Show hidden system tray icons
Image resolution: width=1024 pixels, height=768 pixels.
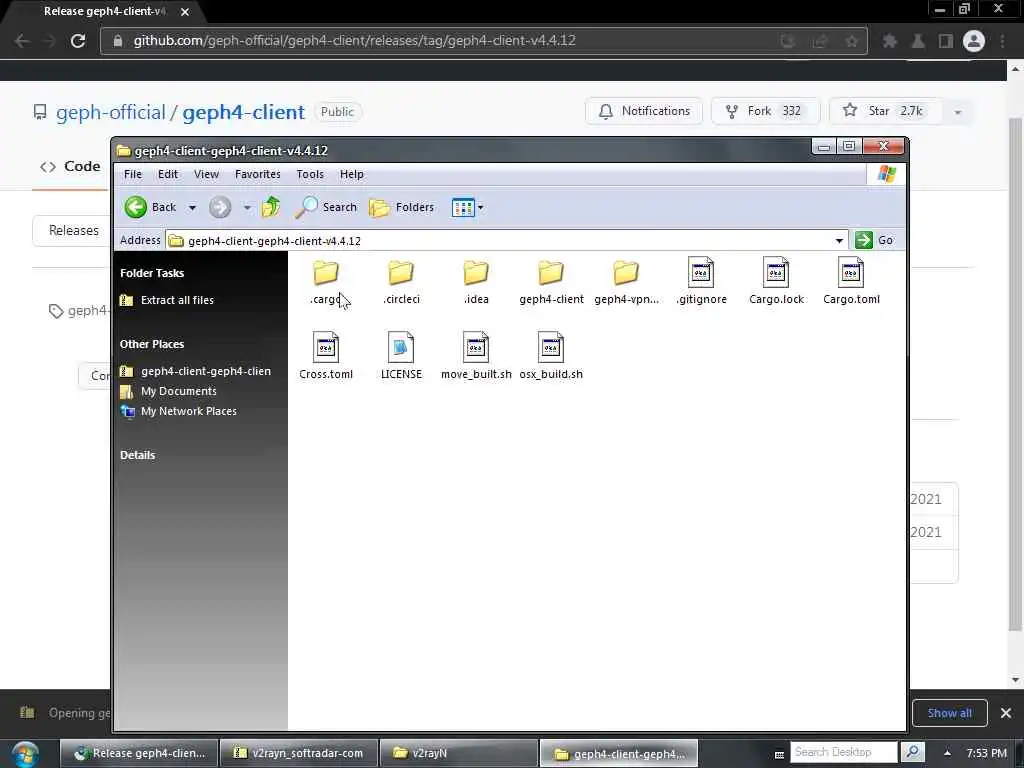click(947, 753)
